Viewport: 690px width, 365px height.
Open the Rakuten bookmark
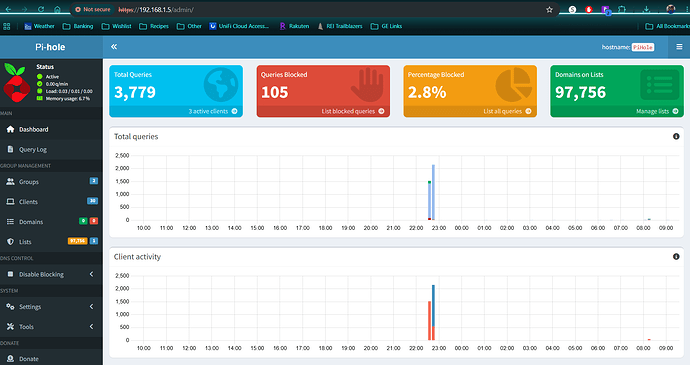(294, 26)
